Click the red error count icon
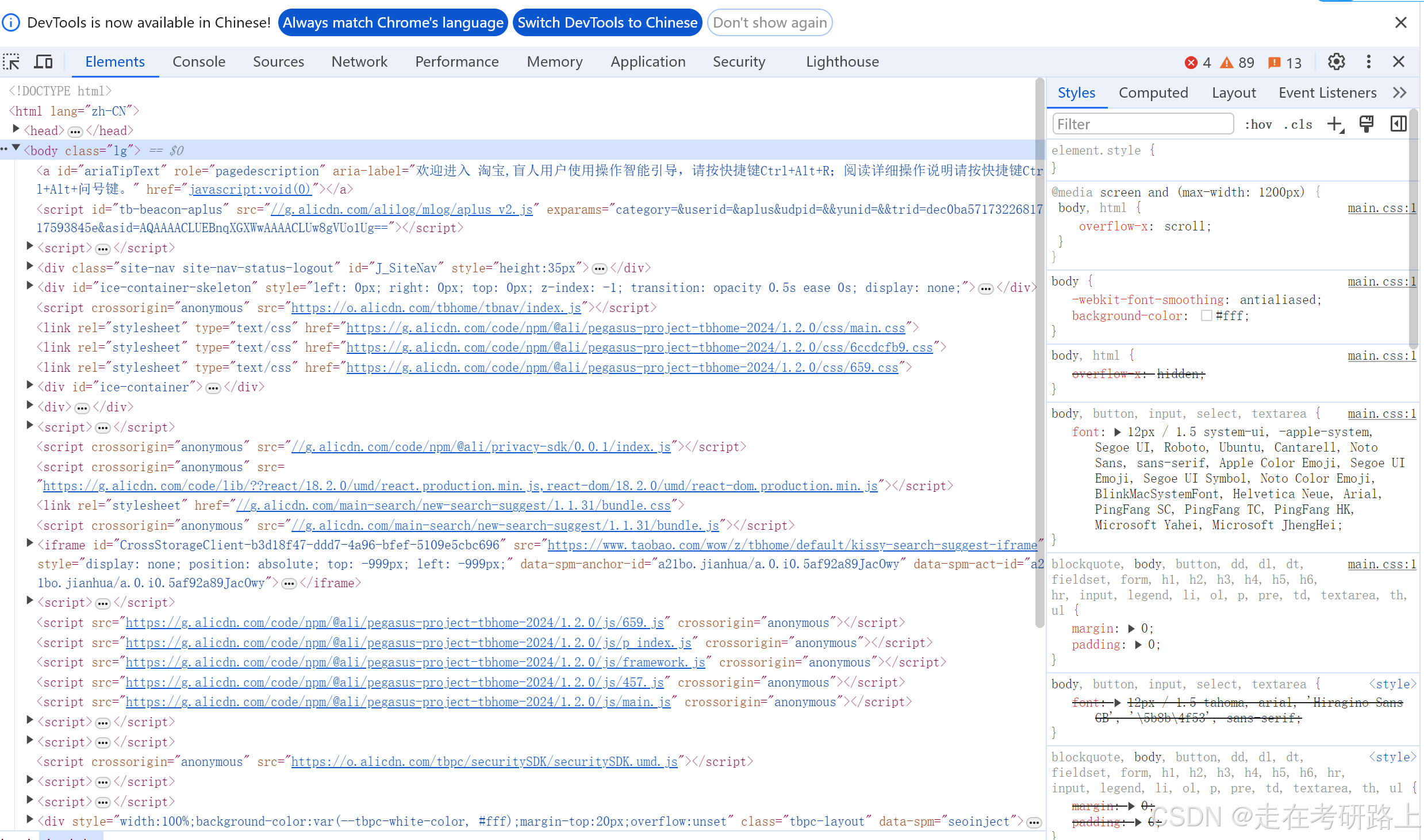Screen dimensions: 1424x840 pyautogui.click(x=1191, y=63)
